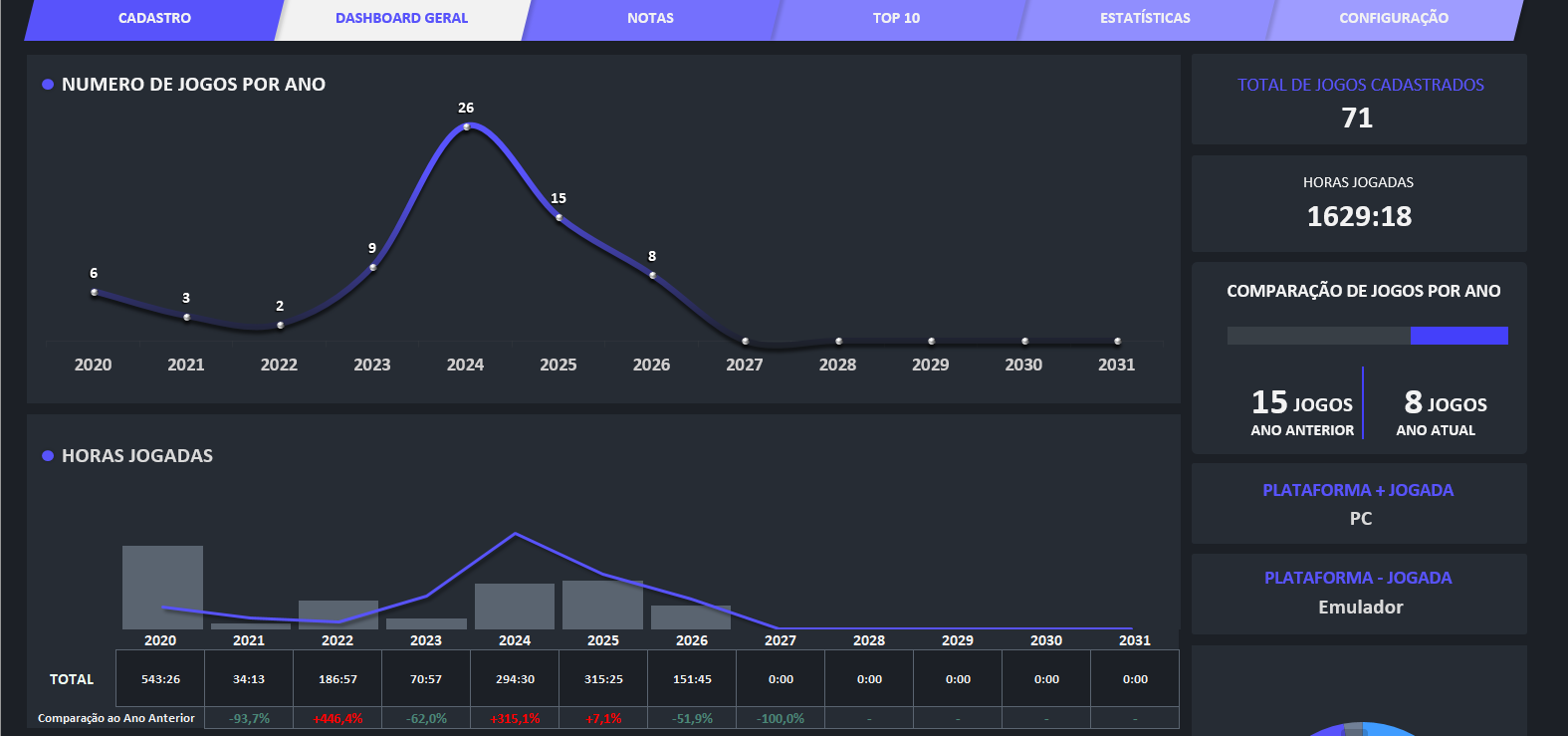Screen dimensions: 1568x736
Task: Click the Comparação ao Ano Anterior row label
Action: tap(116, 718)
